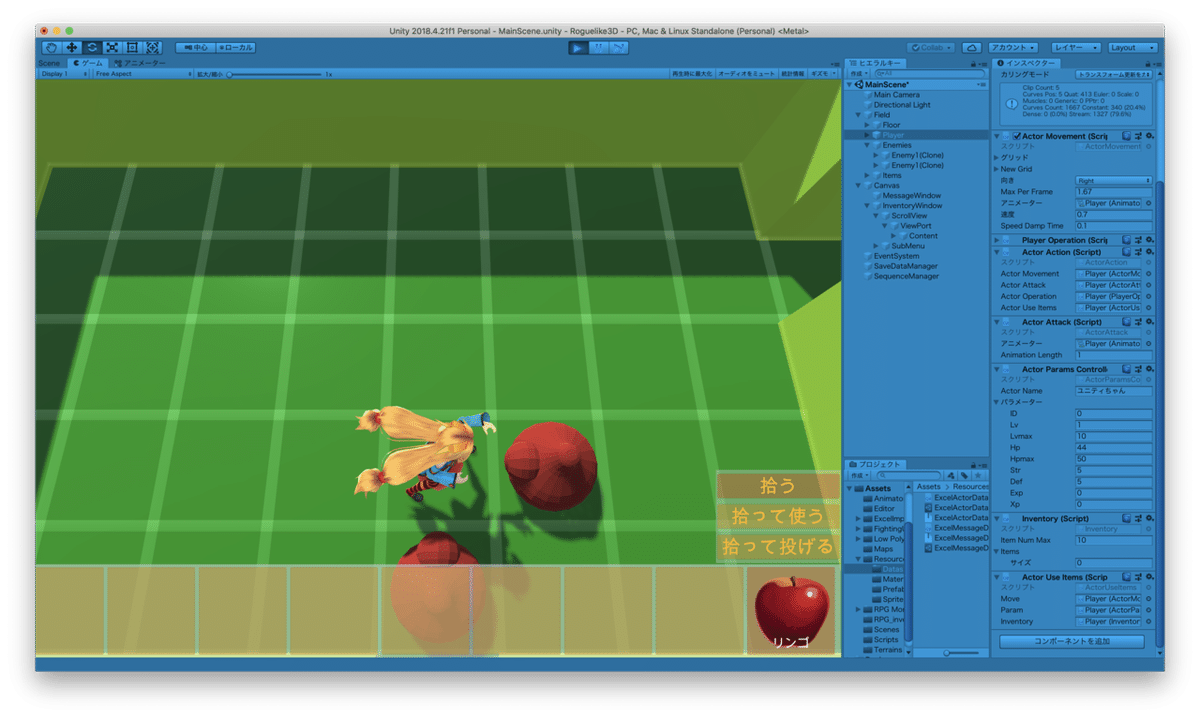Open Actor Action preset icon
Image resolution: width=1200 pixels, height=718 pixels.
(1138, 253)
